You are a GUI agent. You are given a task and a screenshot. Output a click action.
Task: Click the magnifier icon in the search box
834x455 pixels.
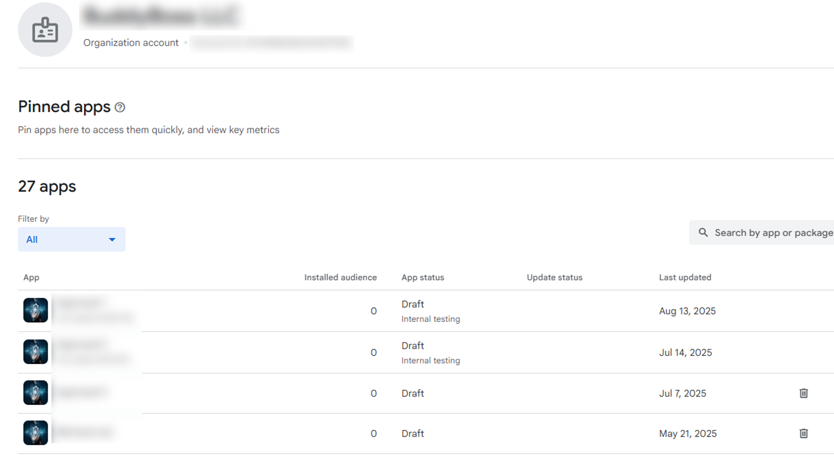coord(703,233)
